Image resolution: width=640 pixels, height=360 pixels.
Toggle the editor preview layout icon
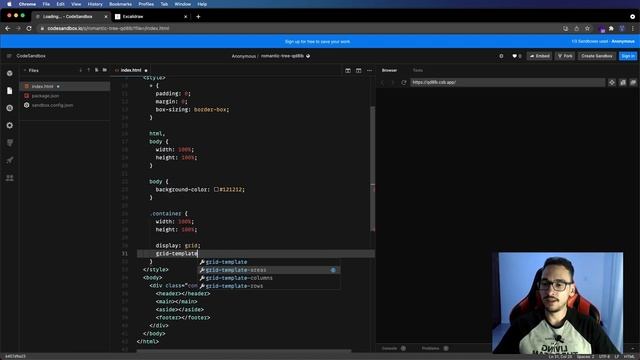358,71
